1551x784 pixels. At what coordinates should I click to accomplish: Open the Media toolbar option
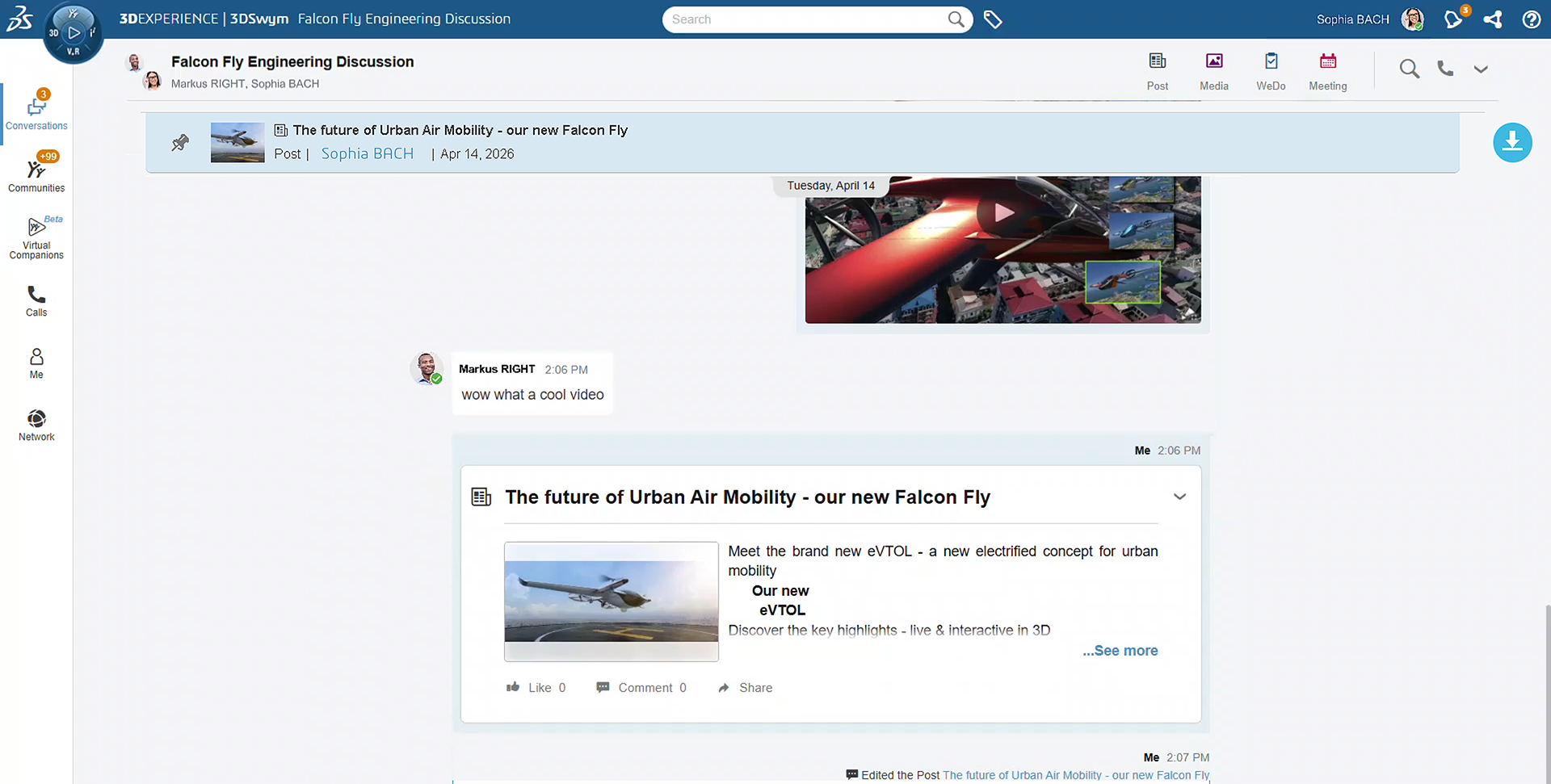(x=1214, y=71)
